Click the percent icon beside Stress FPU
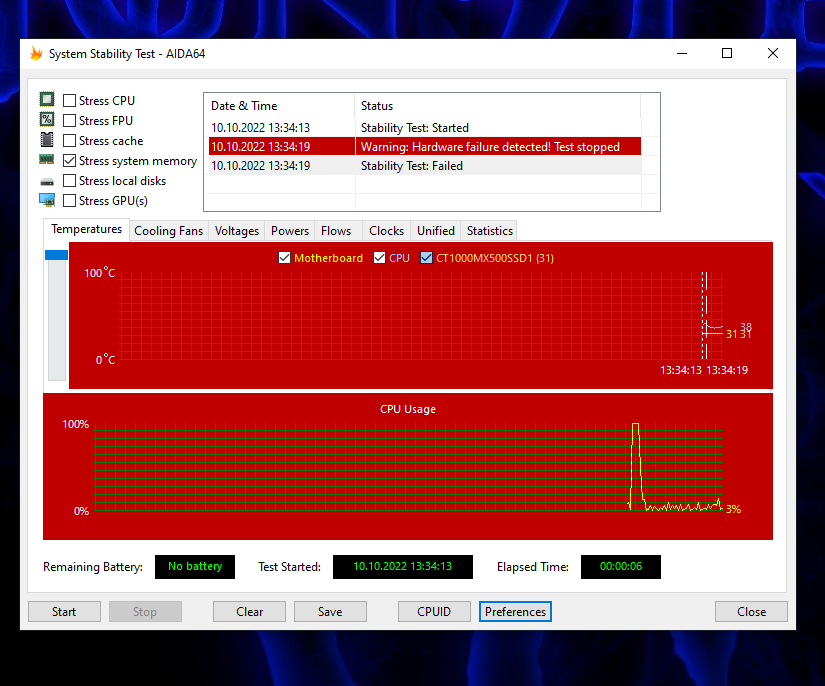 click(x=47, y=119)
